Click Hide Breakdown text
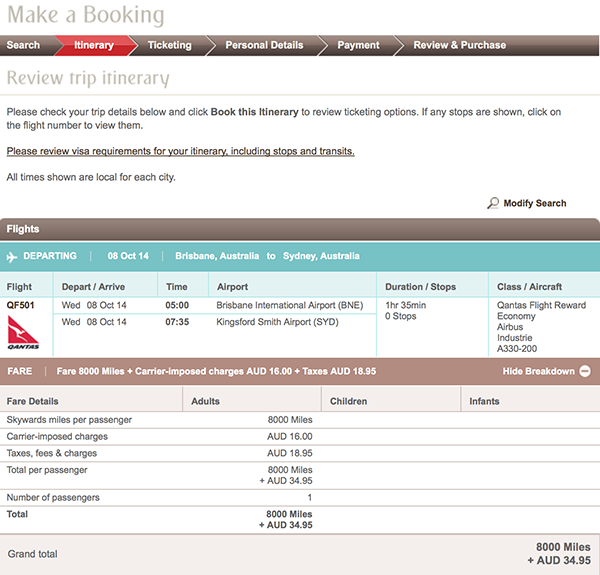The image size is (600, 575). pos(538,371)
